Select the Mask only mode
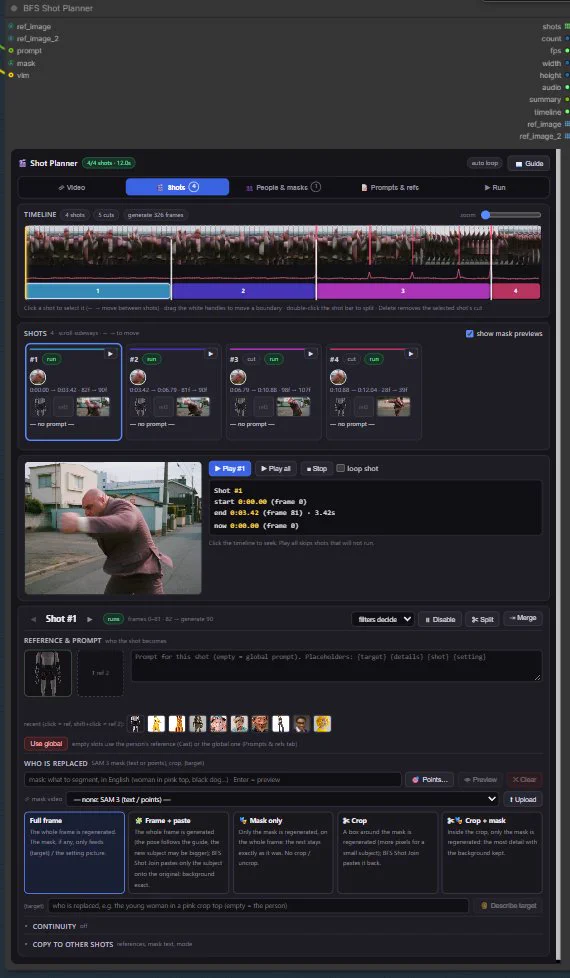Viewport: 570px width, 978px height. (283, 853)
